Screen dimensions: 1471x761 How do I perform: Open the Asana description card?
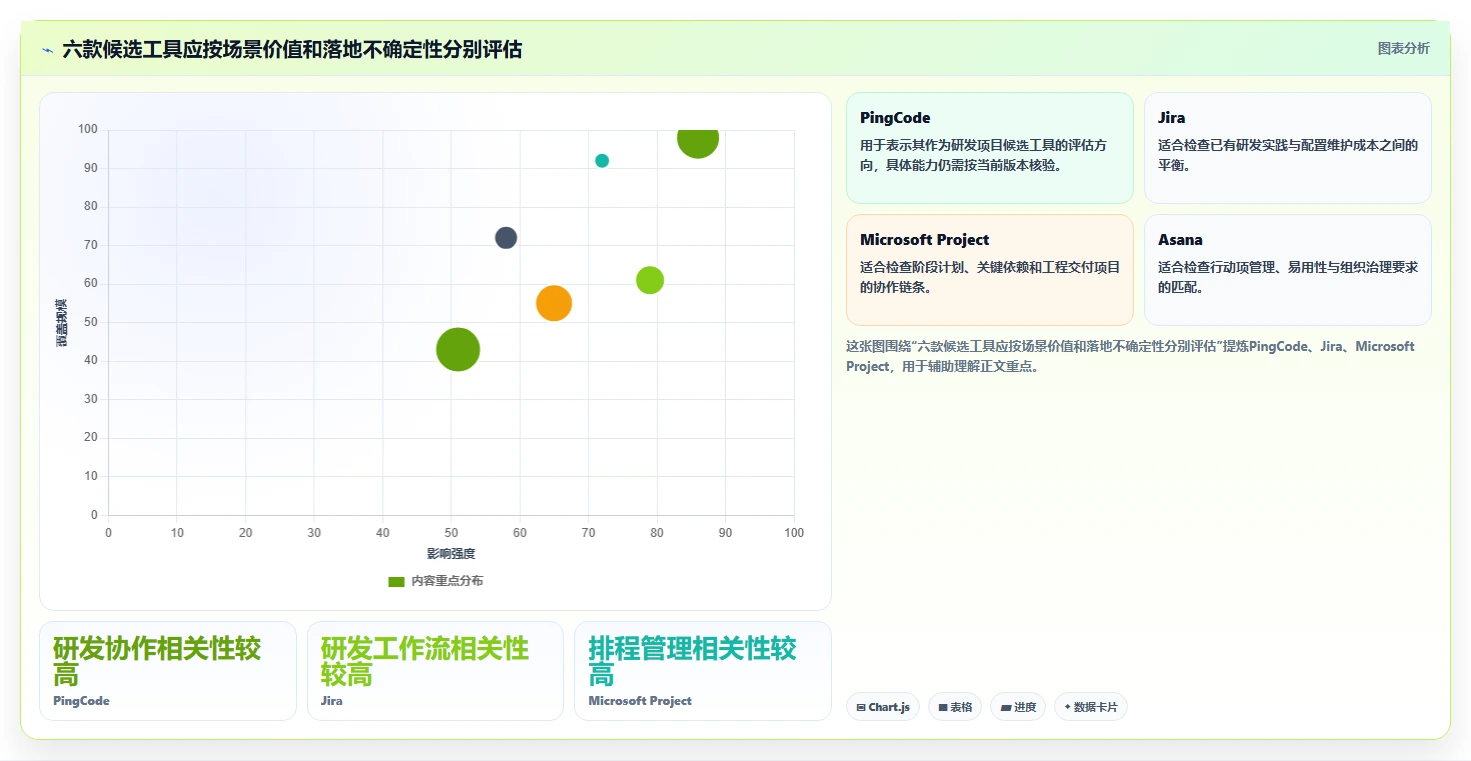coord(1287,270)
